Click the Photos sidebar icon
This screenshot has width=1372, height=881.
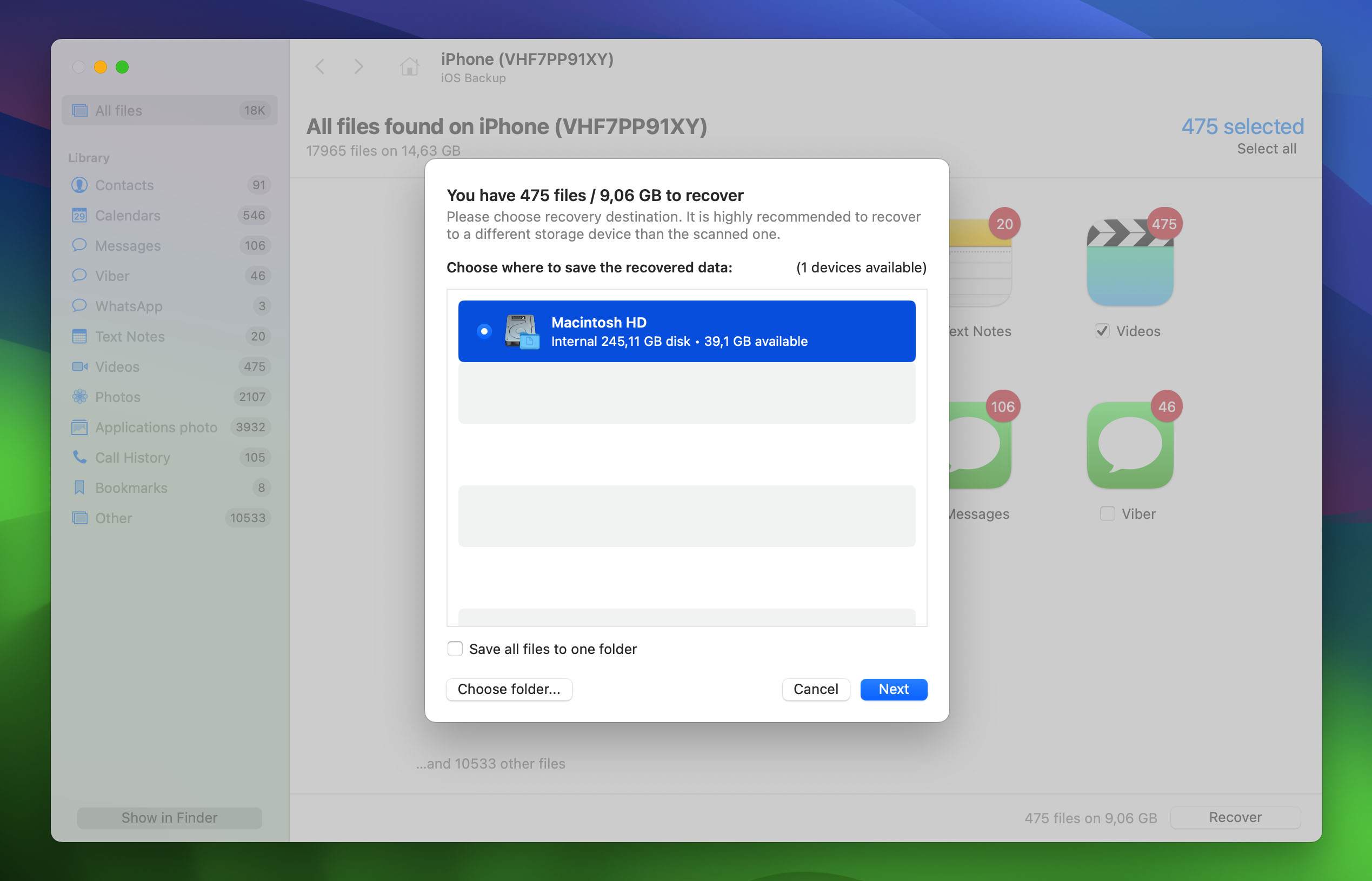[x=79, y=396]
